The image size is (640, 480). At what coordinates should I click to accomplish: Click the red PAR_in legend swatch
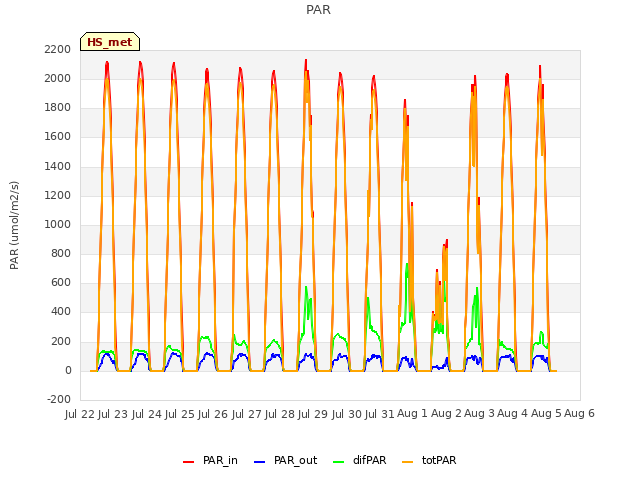click(x=188, y=462)
